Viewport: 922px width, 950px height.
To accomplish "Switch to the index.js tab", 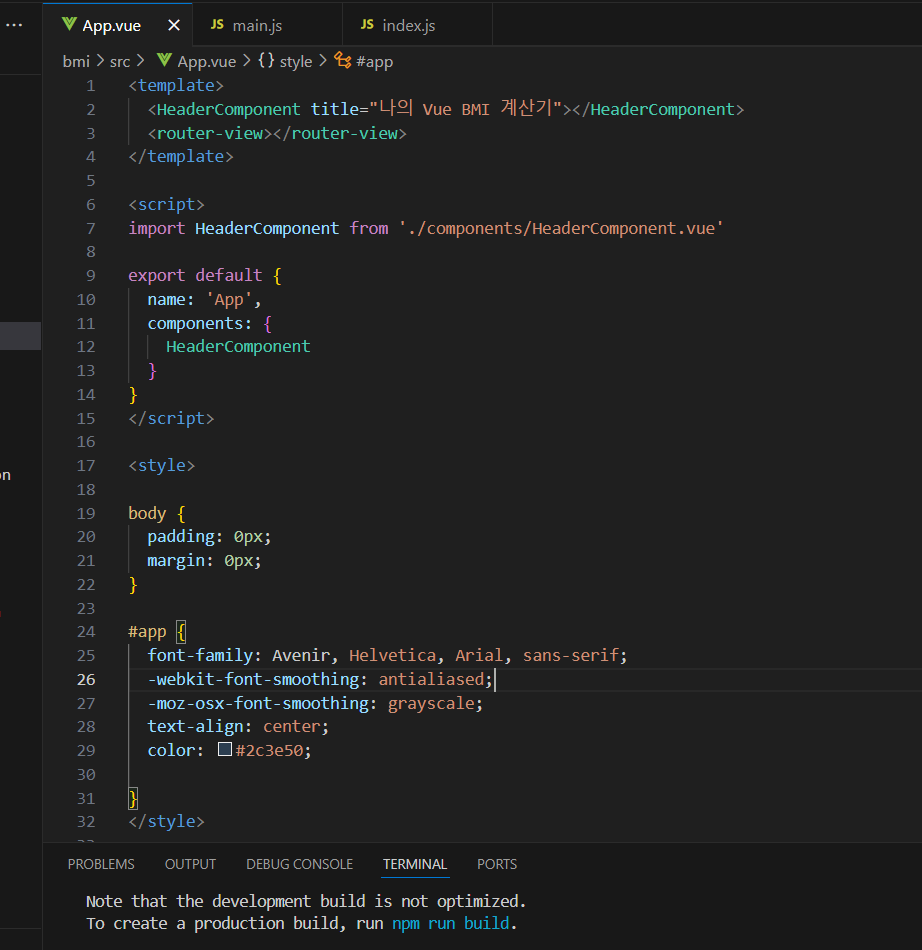I will click(x=417, y=25).
